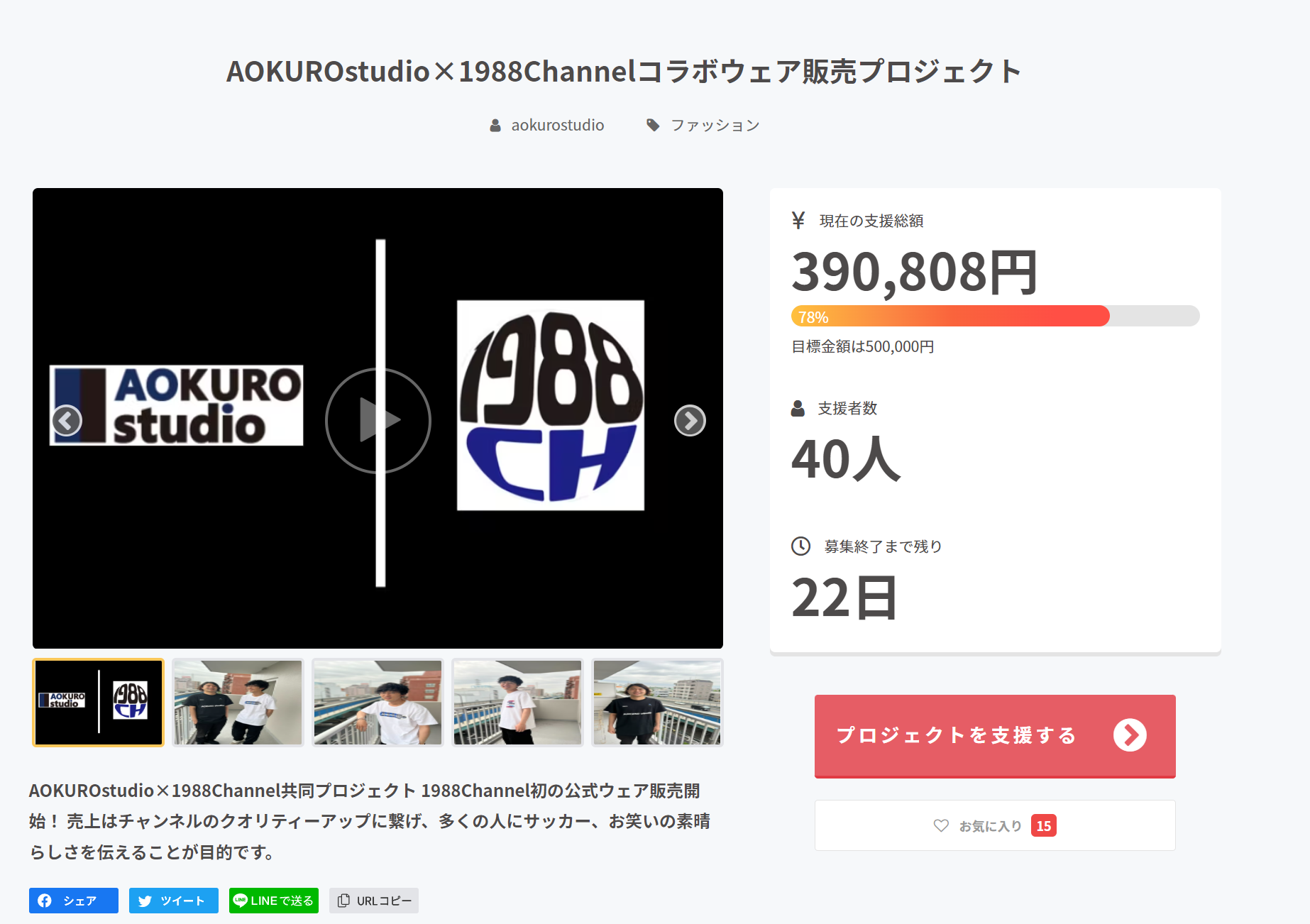This screenshot has width=1310, height=924.
Task: Click the 78% funding progress bar
Action: point(995,316)
